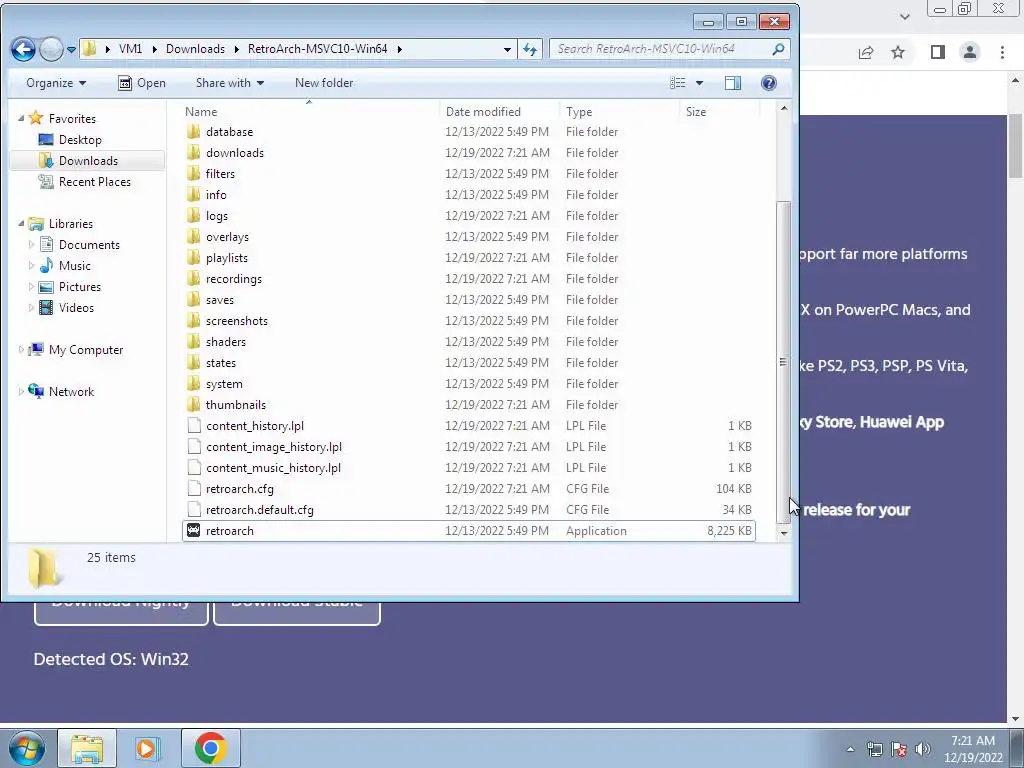This screenshot has height=768, width=1024.
Task: Open Chrome side panel icon
Action: coord(938,52)
